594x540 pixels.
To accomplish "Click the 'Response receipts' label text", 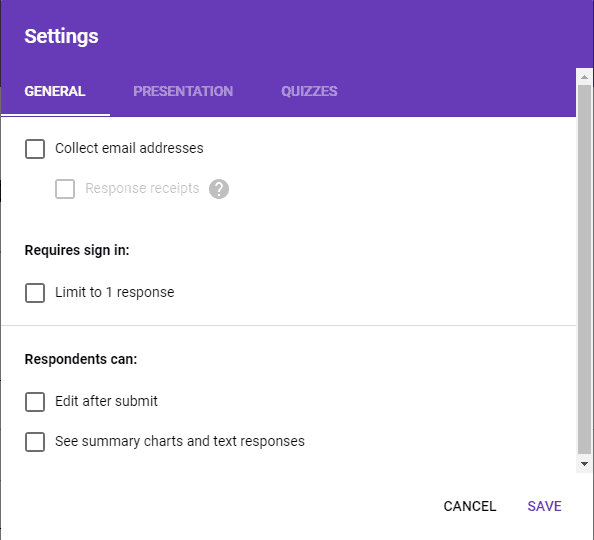I will (142, 188).
